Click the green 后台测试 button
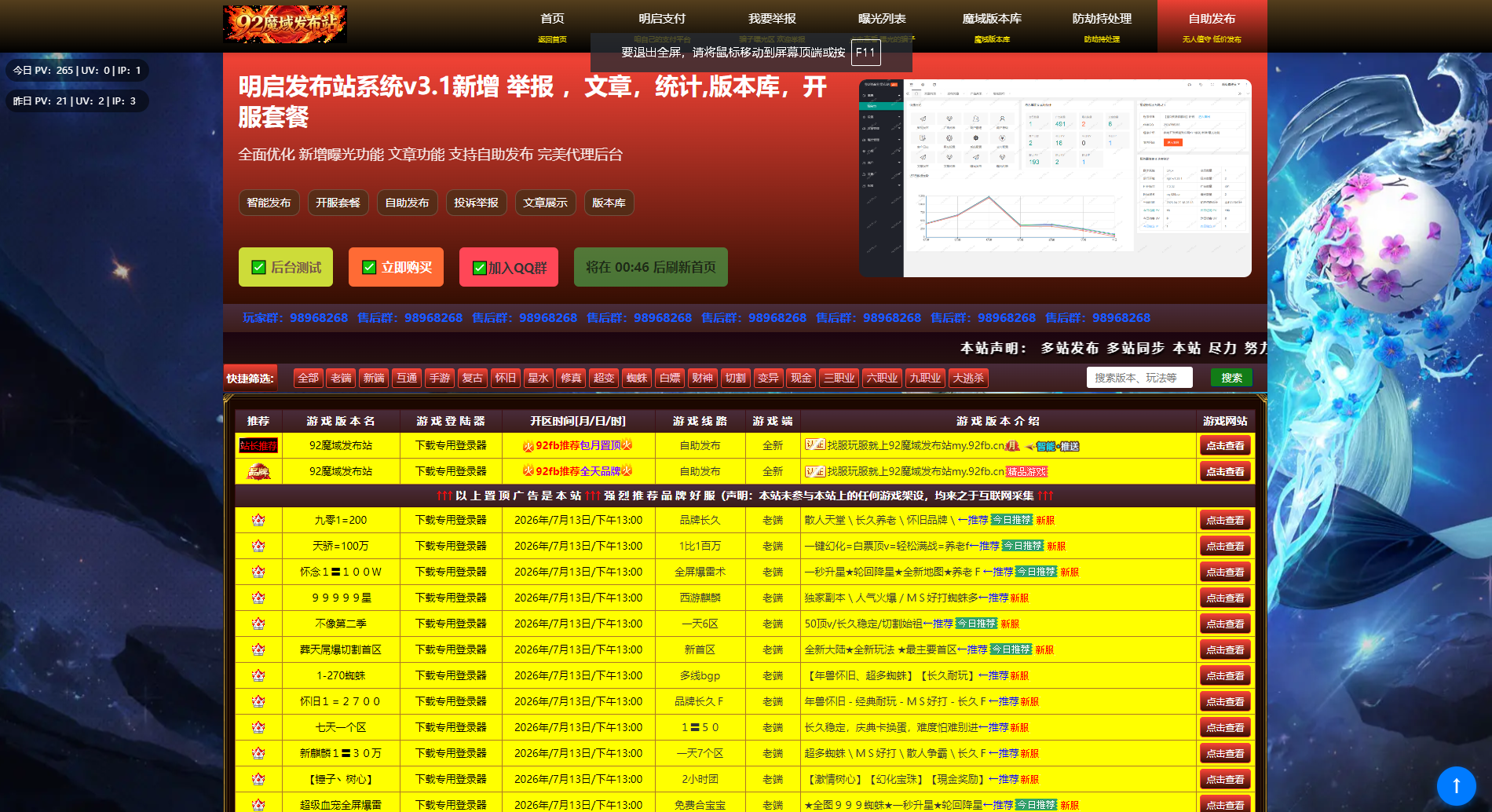 (x=286, y=267)
